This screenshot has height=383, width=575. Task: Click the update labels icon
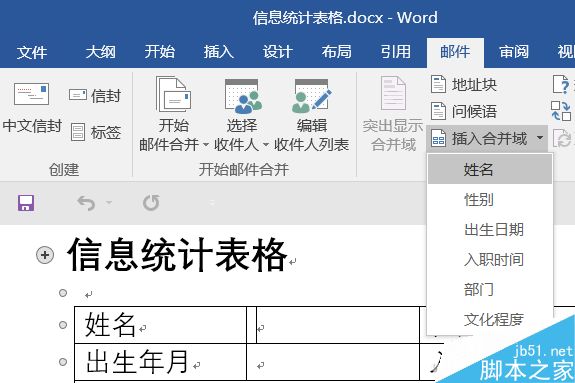(561, 139)
